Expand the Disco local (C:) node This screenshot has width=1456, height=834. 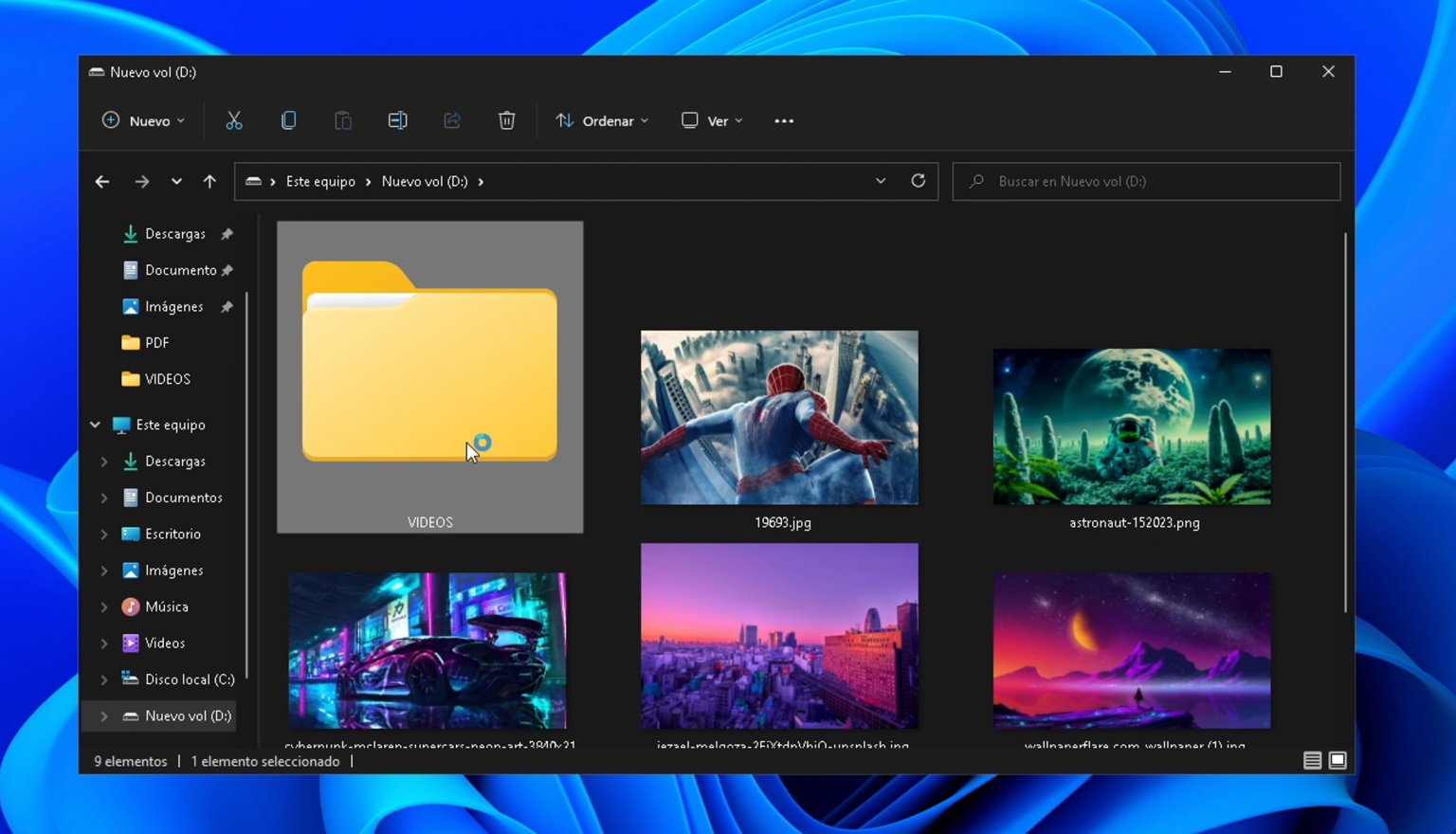click(104, 680)
